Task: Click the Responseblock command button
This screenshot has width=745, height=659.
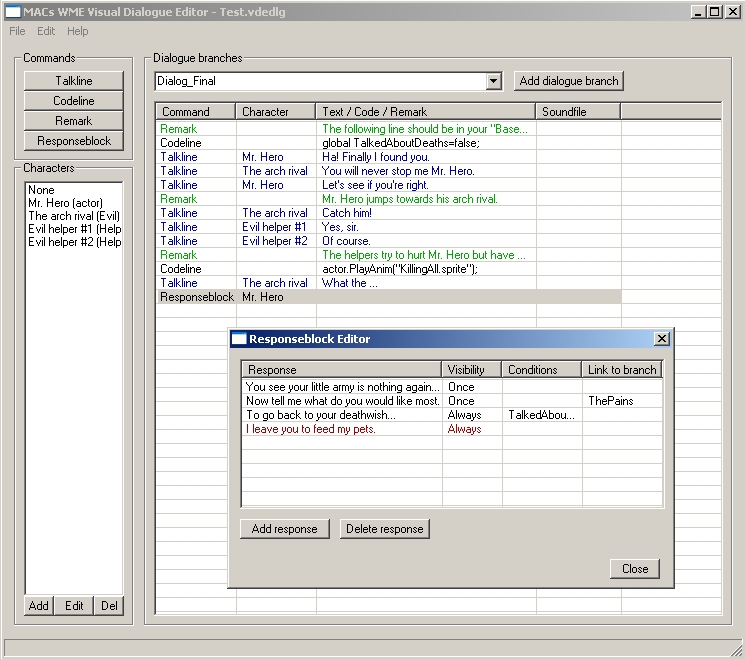Action: click(74, 141)
